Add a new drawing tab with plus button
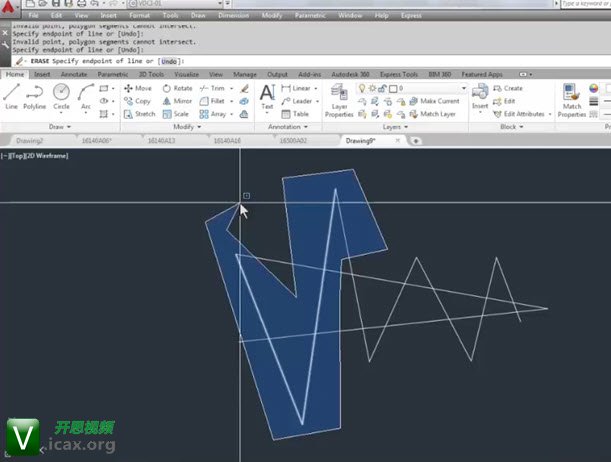Screen dimensions: 611x462 416,141
